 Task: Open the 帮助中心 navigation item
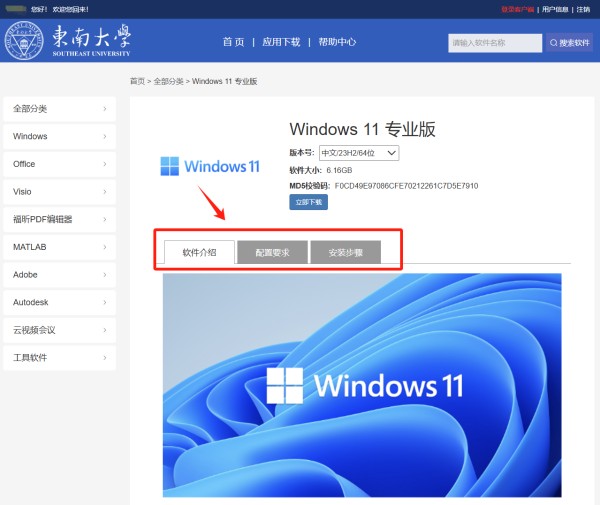(x=337, y=42)
